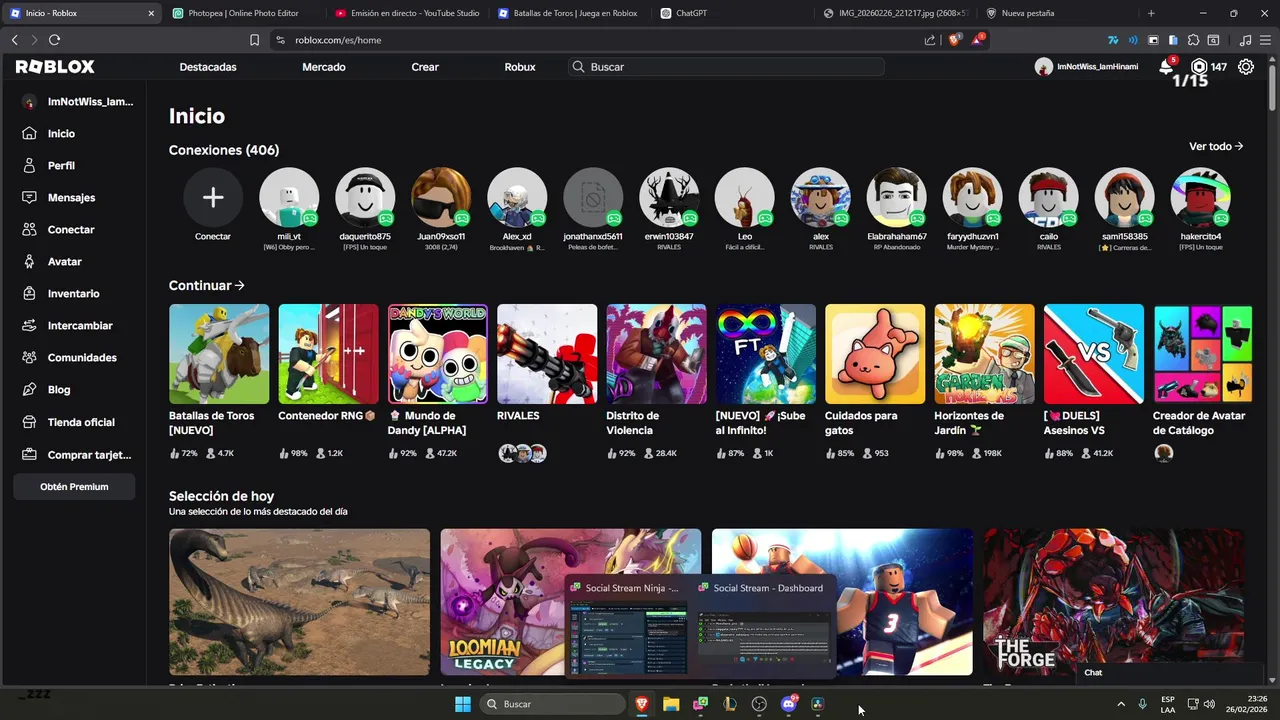Open Horizontes de Jardín game thumbnail
The width and height of the screenshot is (1280, 720).
pos(984,354)
